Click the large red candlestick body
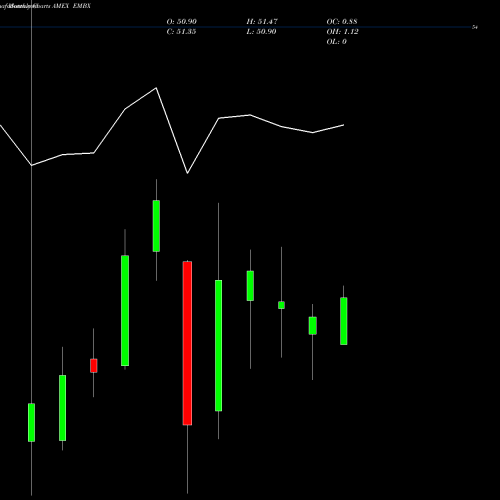Screen dimensions: 500x500 coord(187,343)
